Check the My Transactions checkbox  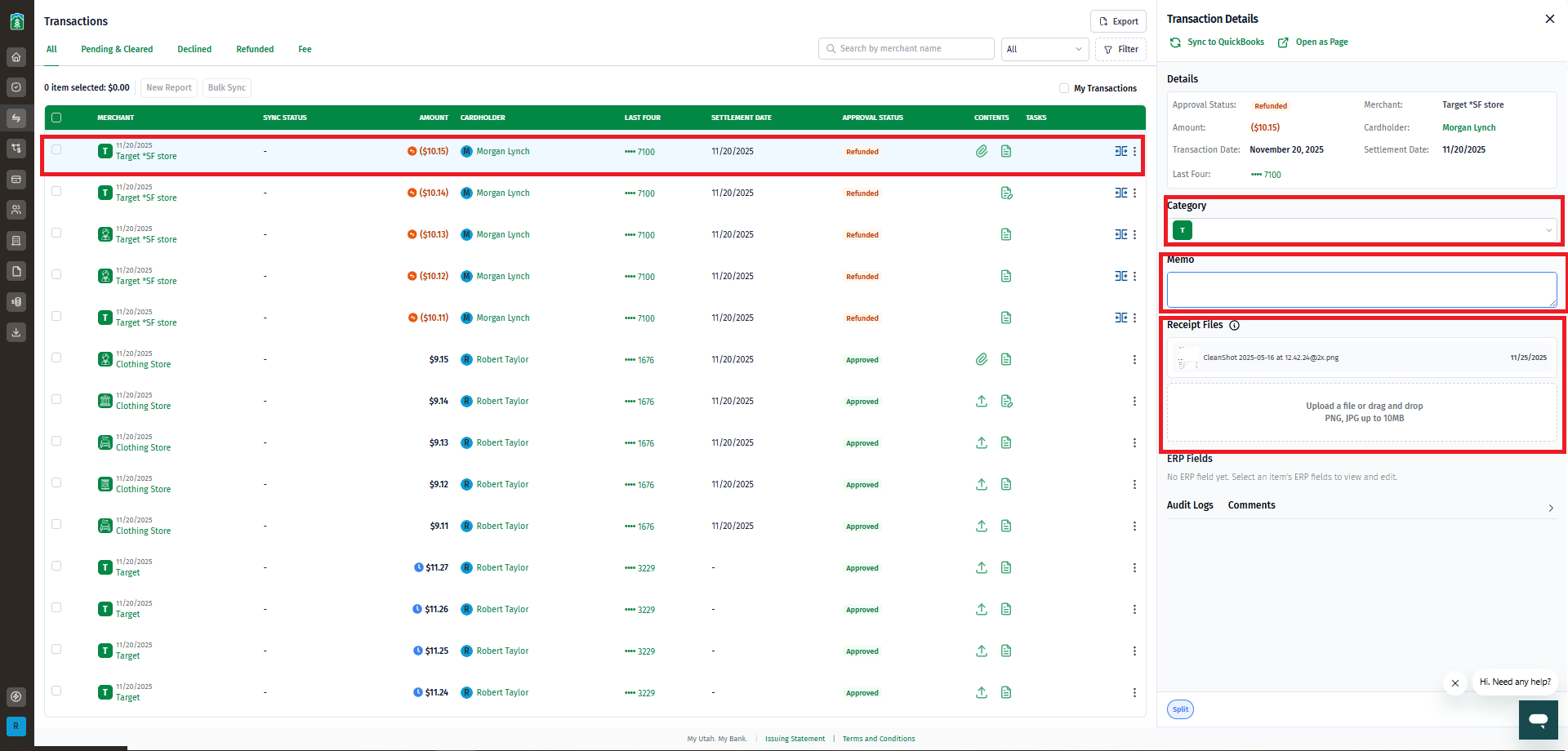(x=1063, y=88)
